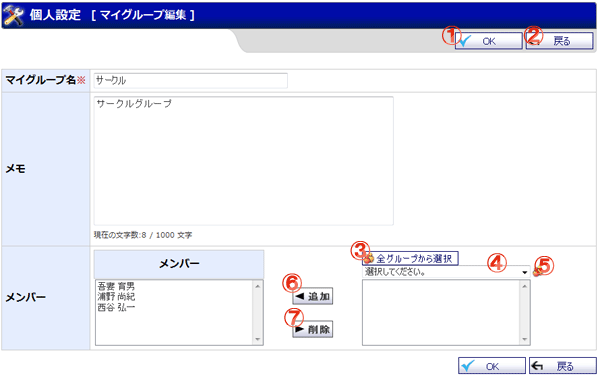
Task: Click the ▶ 削除 button
Action: (x=313, y=329)
